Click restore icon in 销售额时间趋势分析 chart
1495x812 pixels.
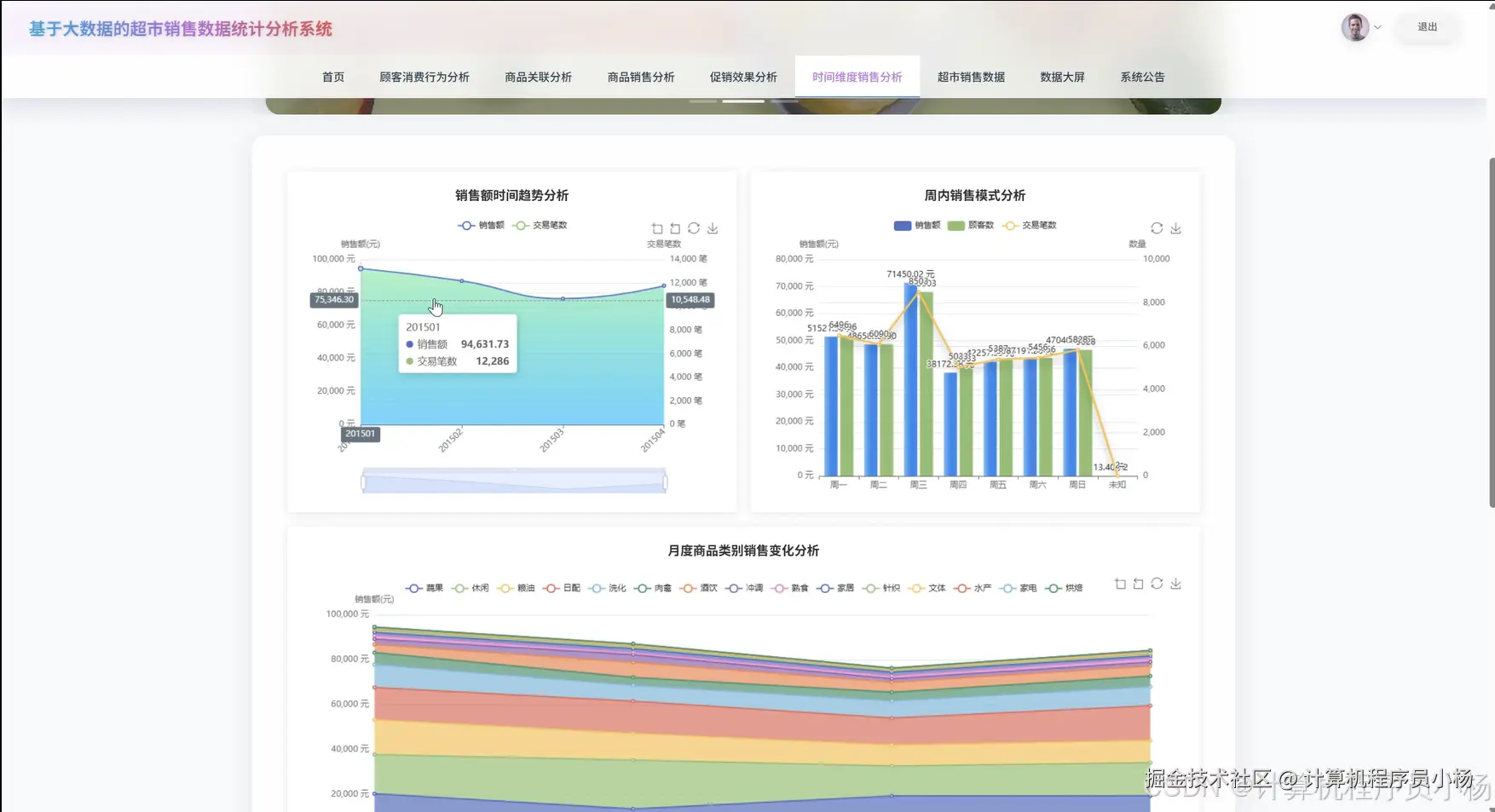click(x=694, y=228)
